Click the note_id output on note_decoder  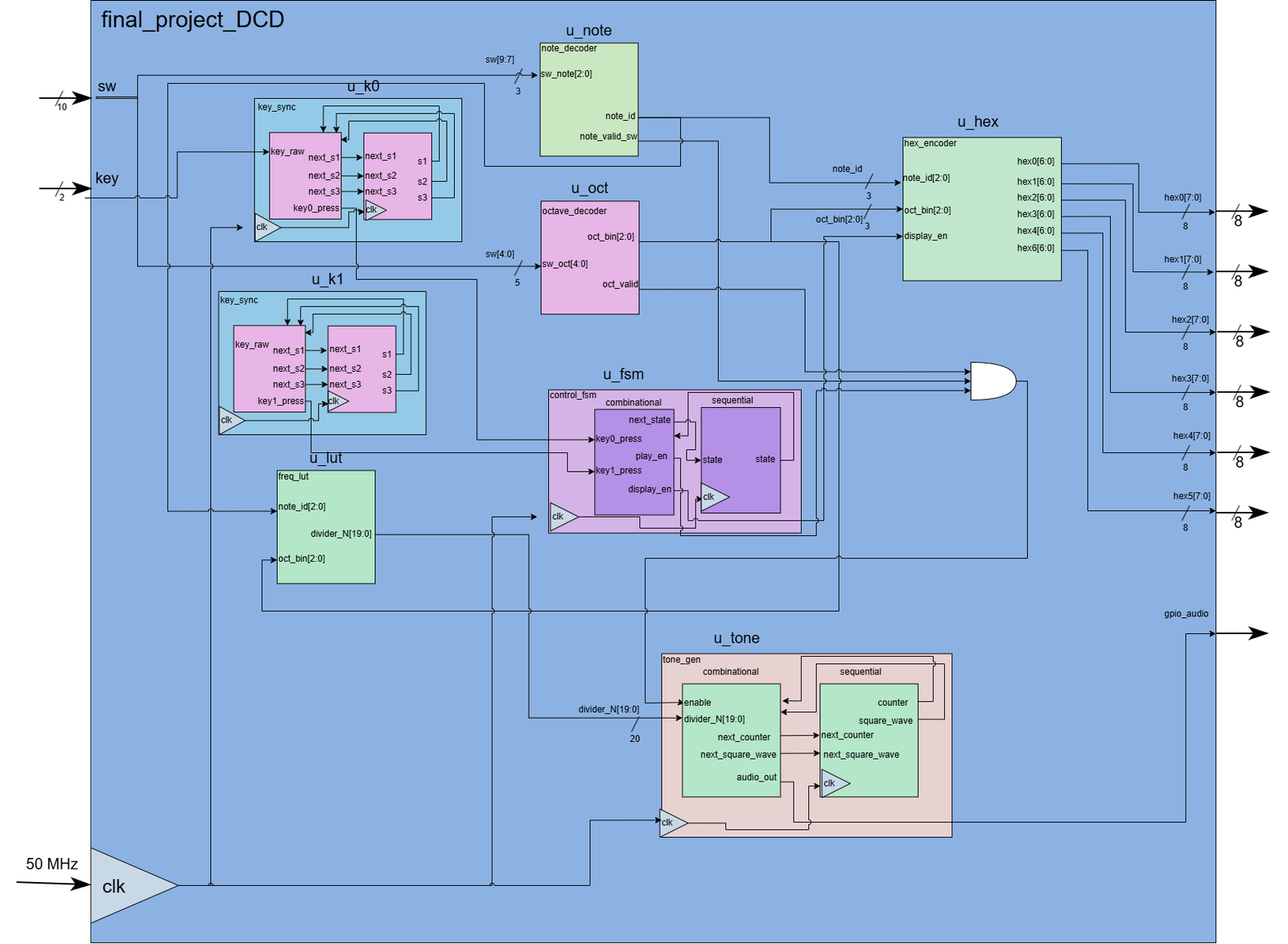pyautogui.click(x=620, y=116)
